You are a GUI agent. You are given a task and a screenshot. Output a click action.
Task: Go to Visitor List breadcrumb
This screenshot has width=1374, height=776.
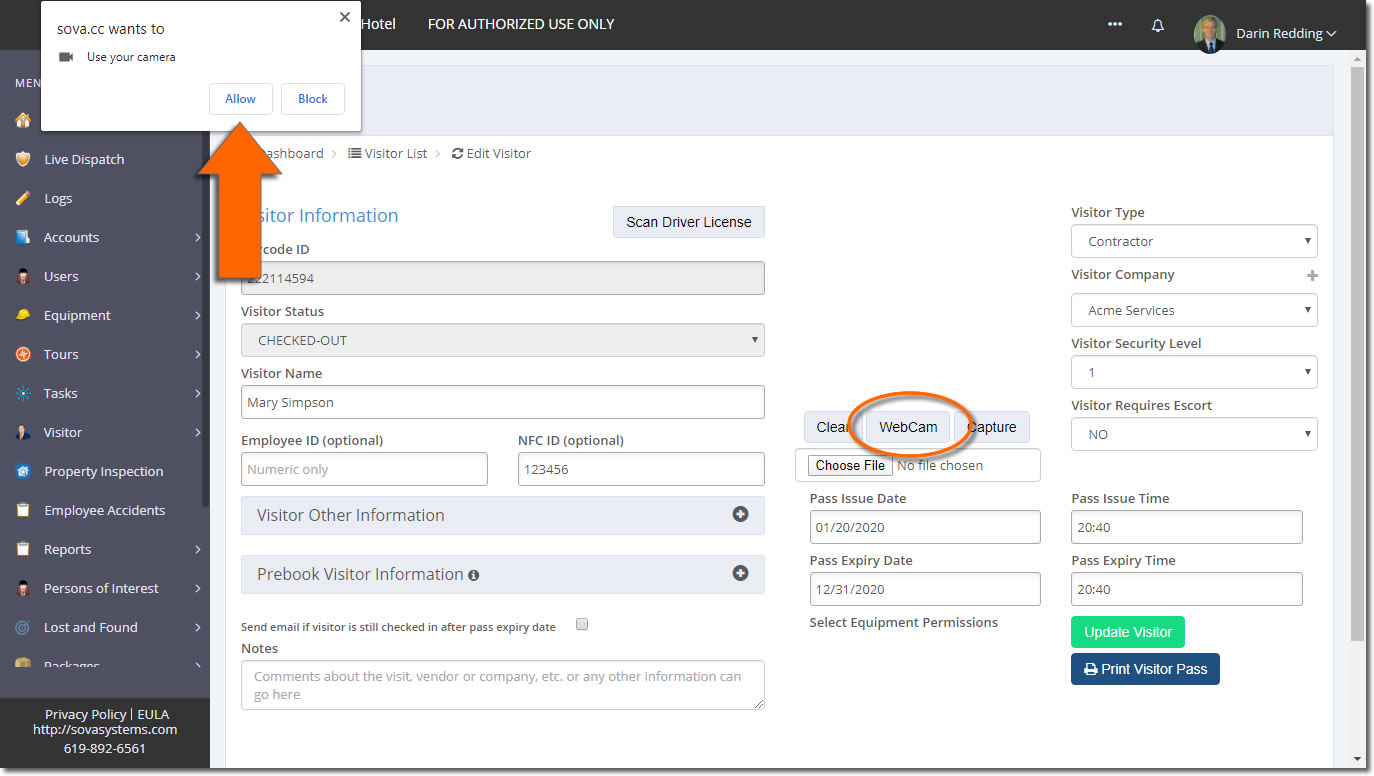point(388,153)
